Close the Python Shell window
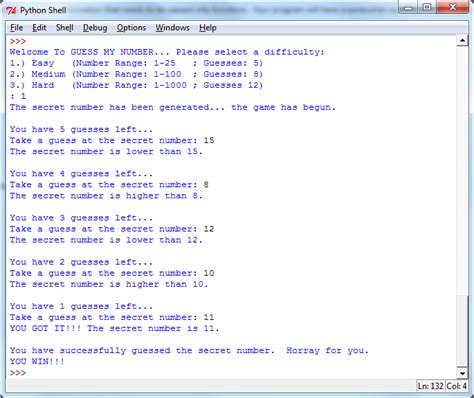474x398 pixels. (452, 7)
